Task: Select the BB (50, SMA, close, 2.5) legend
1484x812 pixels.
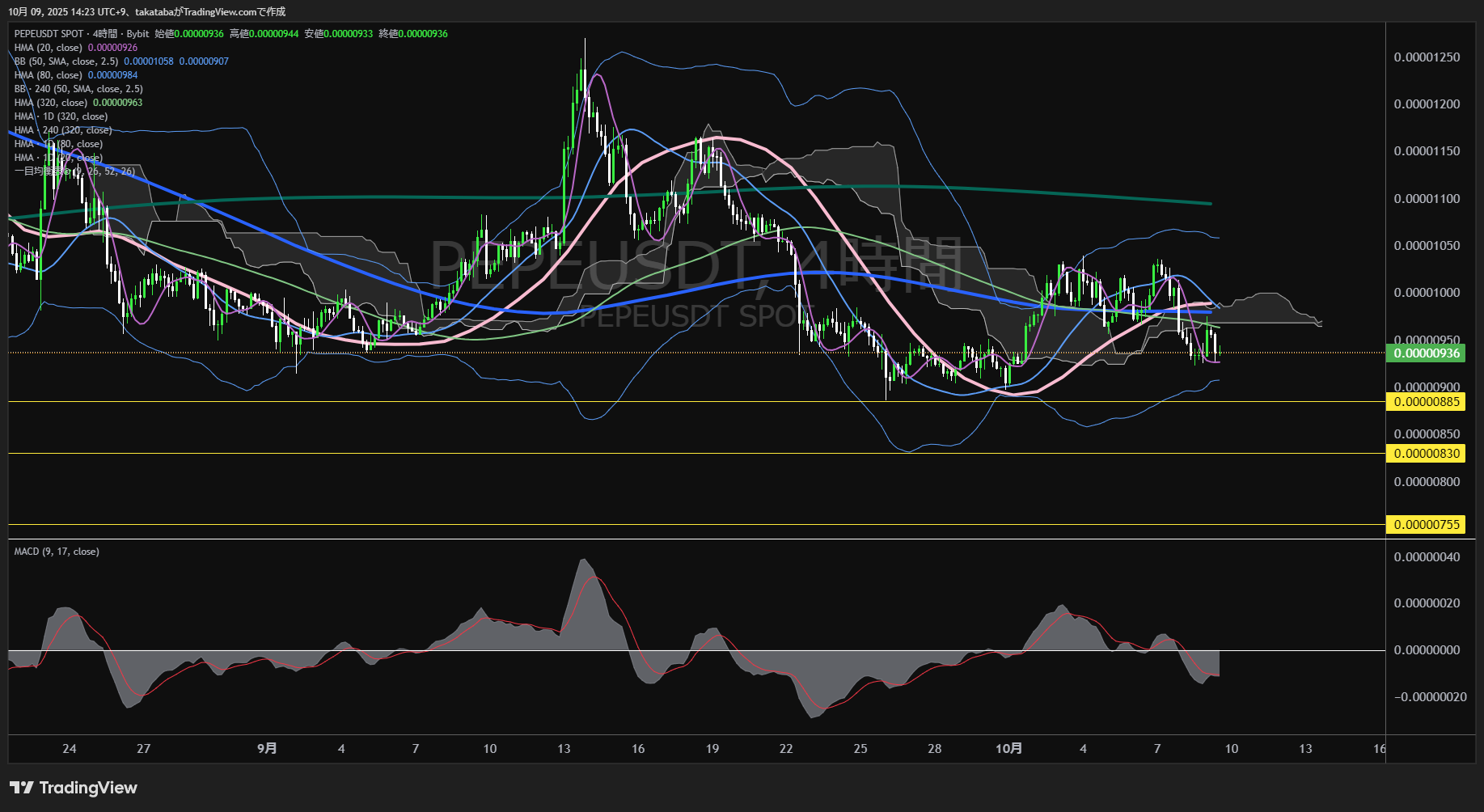Action: (x=66, y=61)
